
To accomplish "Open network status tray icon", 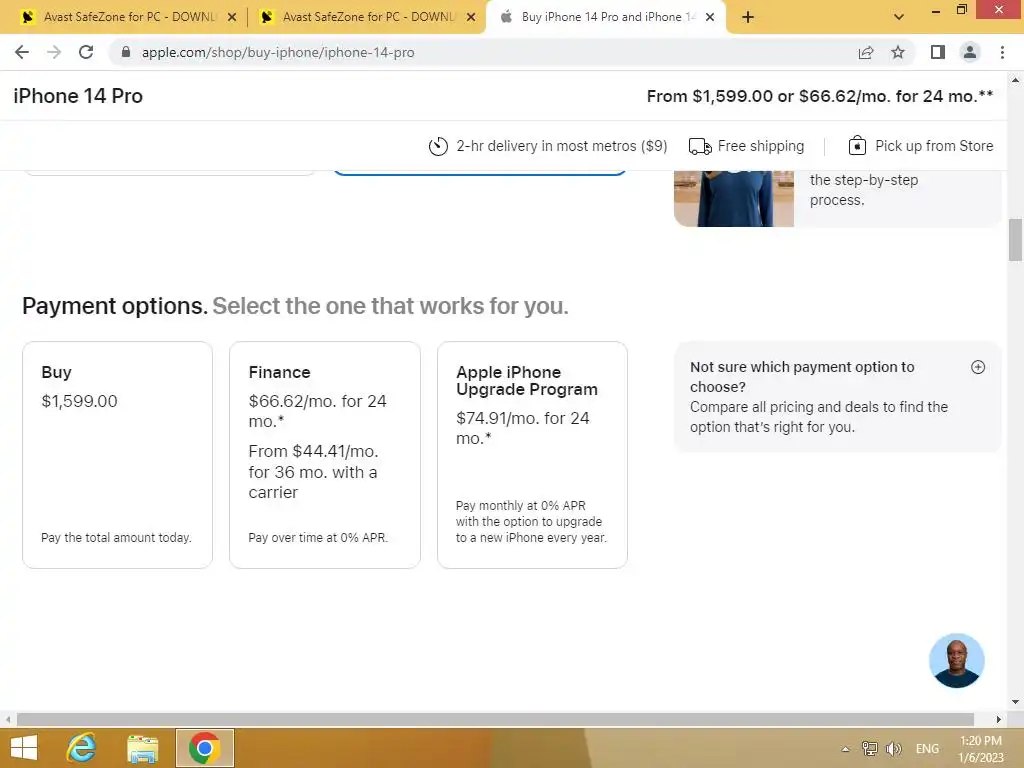I will coord(870,748).
